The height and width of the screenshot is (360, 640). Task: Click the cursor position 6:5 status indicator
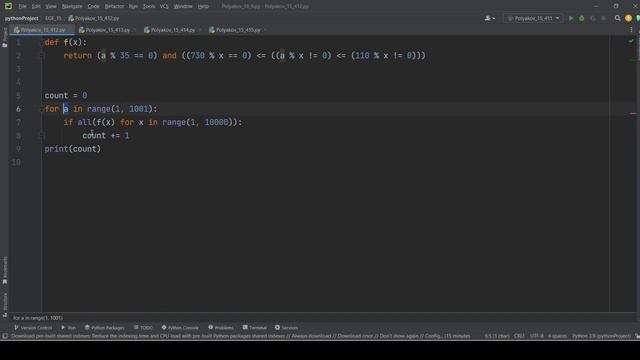(x=497, y=336)
